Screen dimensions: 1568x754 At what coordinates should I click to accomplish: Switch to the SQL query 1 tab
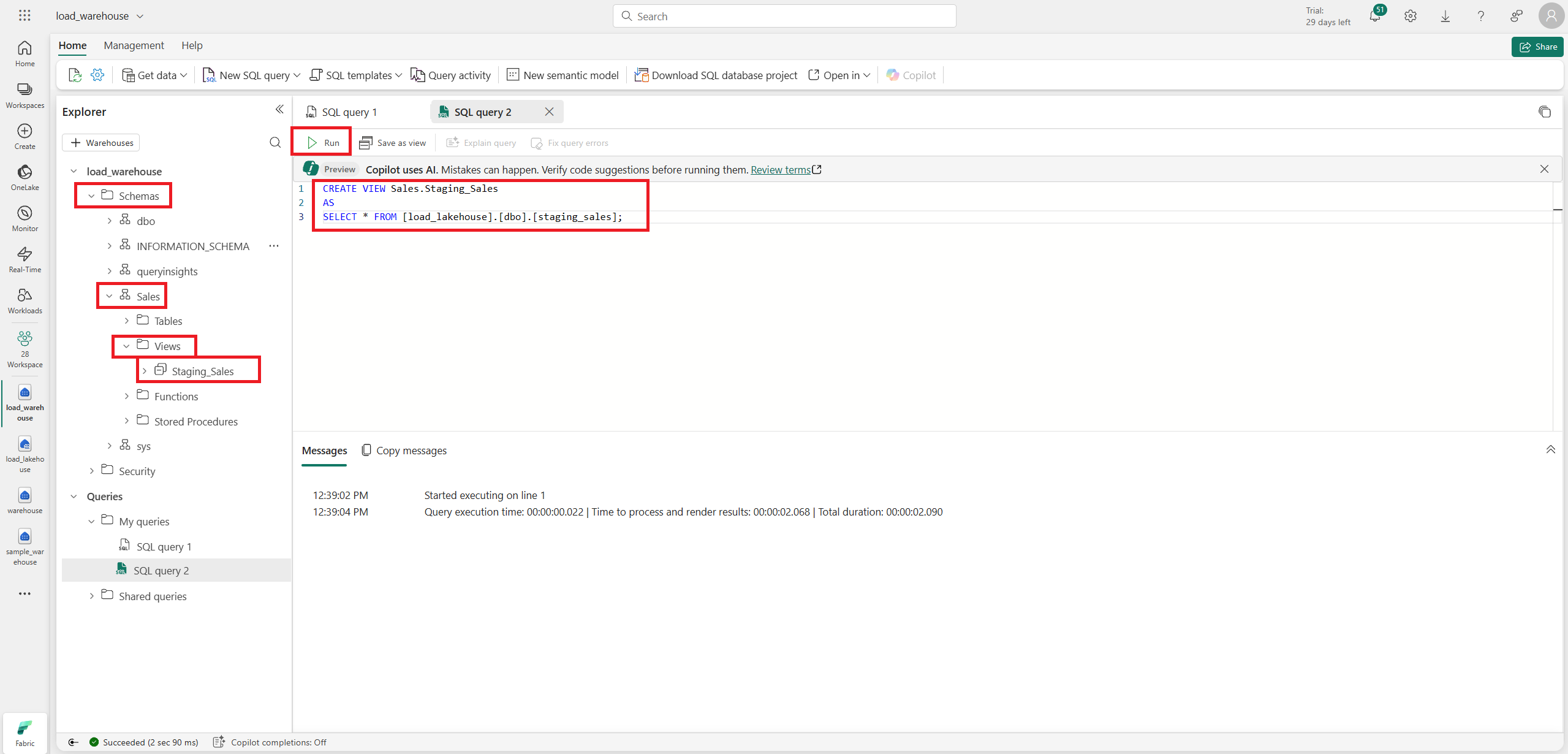pyautogui.click(x=349, y=112)
